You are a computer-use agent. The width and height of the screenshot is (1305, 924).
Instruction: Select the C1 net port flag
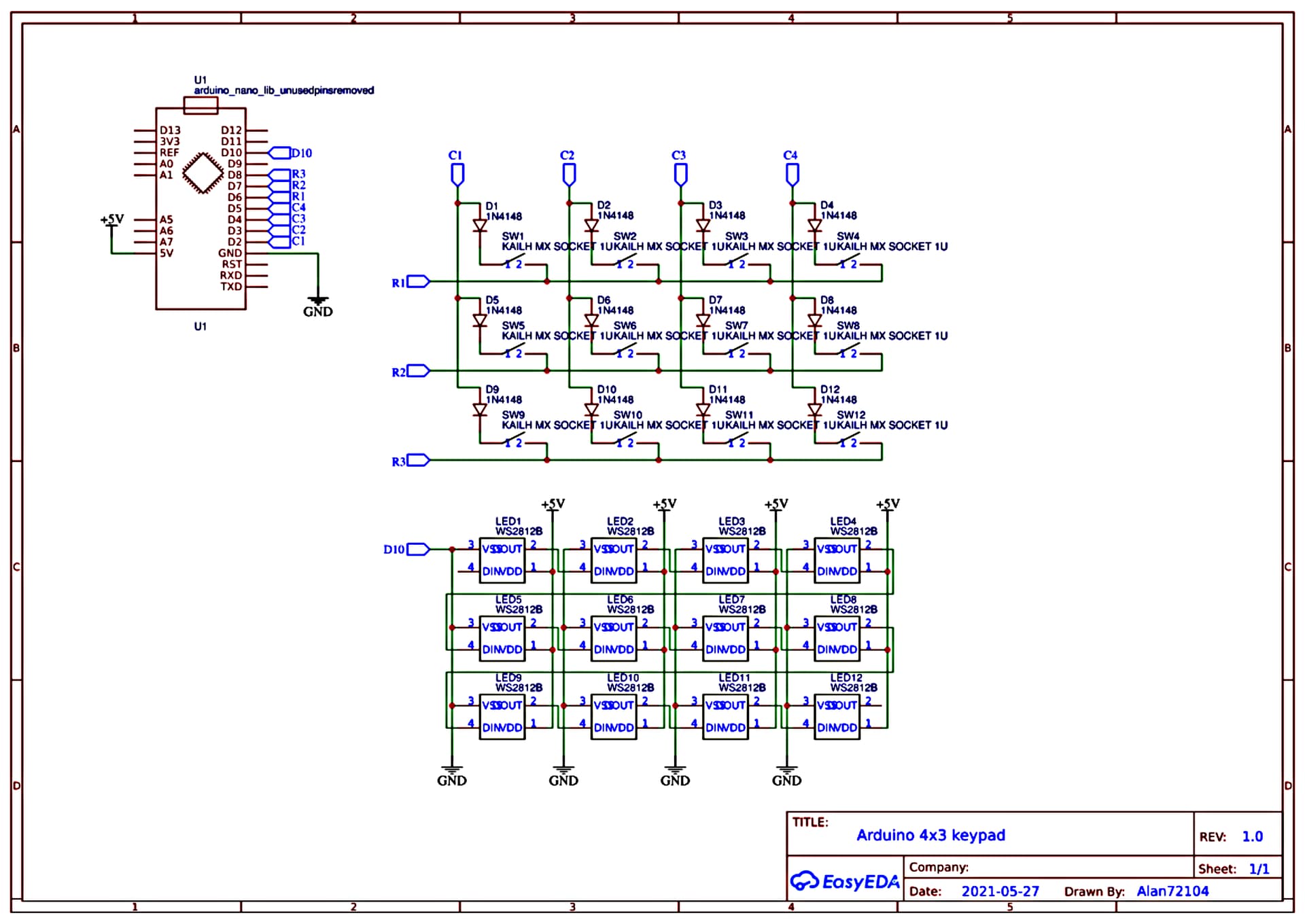pyautogui.click(x=456, y=175)
